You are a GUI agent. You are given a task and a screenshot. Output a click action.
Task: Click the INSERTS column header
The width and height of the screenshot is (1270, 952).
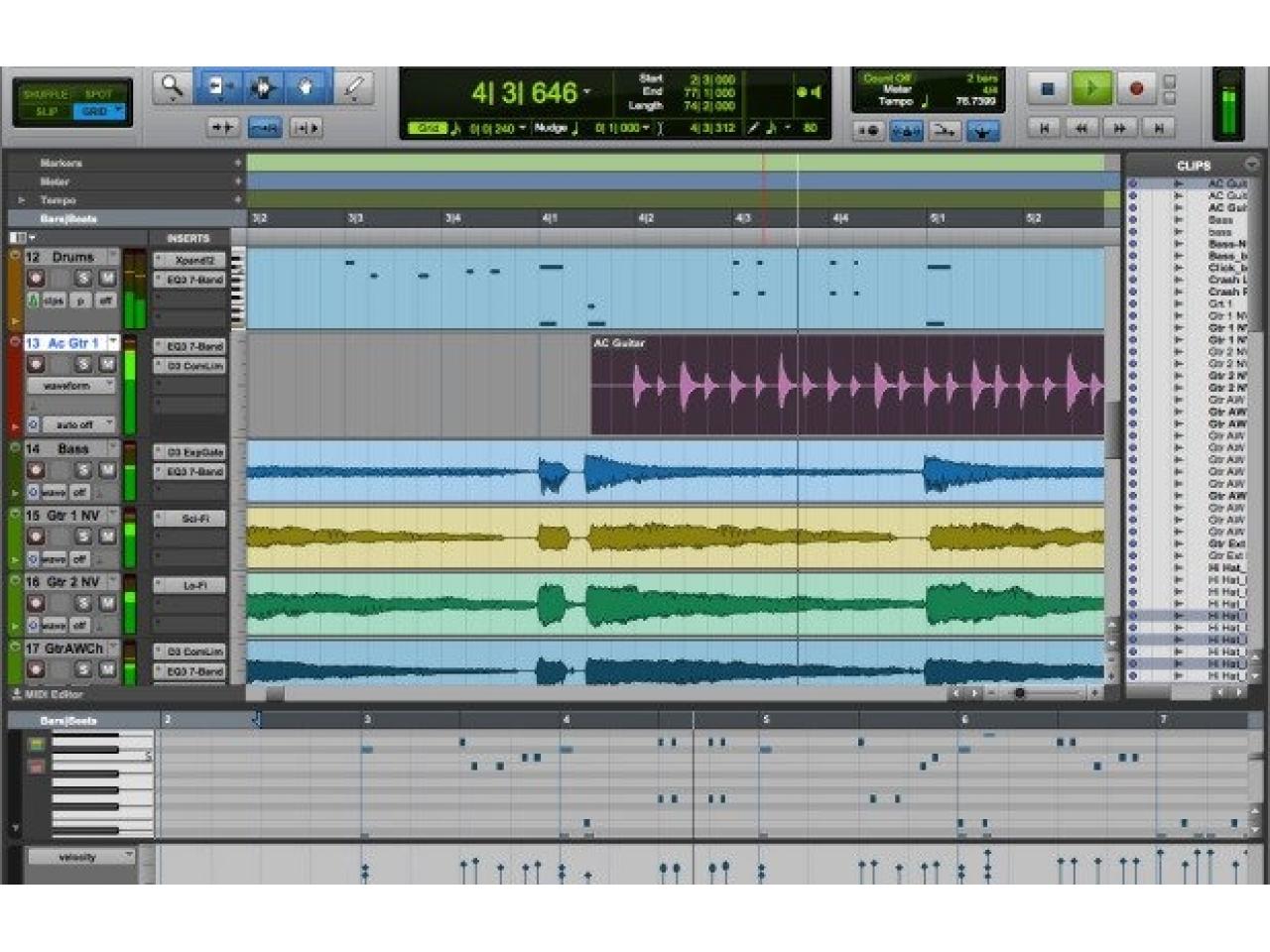pyautogui.click(x=189, y=238)
